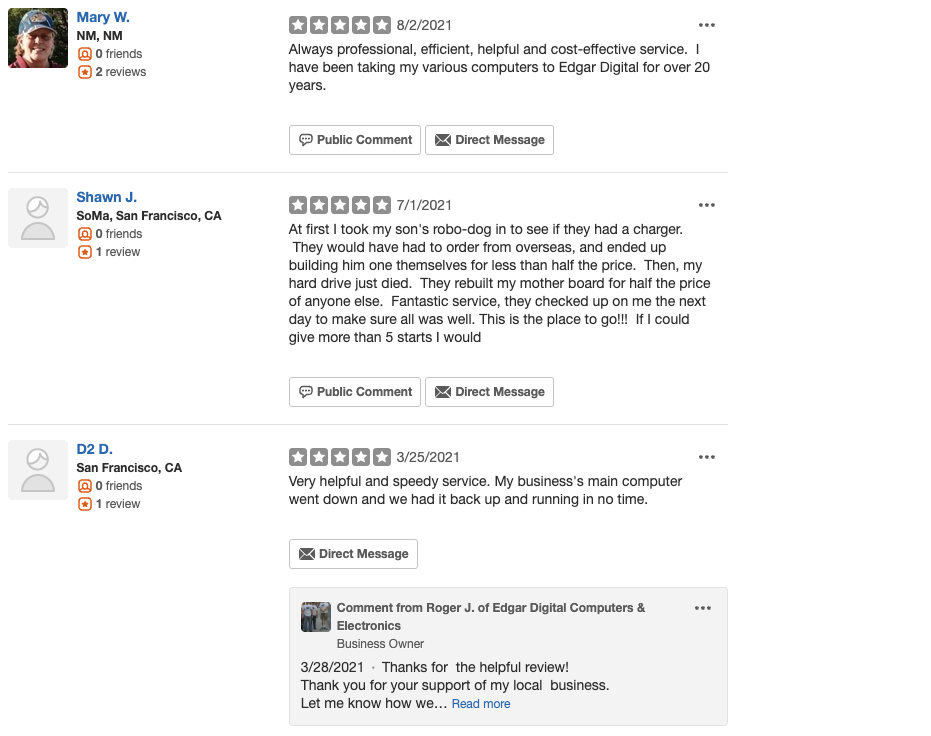Click Roger J.'s business owner photo
The height and width of the screenshot is (736, 931).
click(x=316, y=617)
